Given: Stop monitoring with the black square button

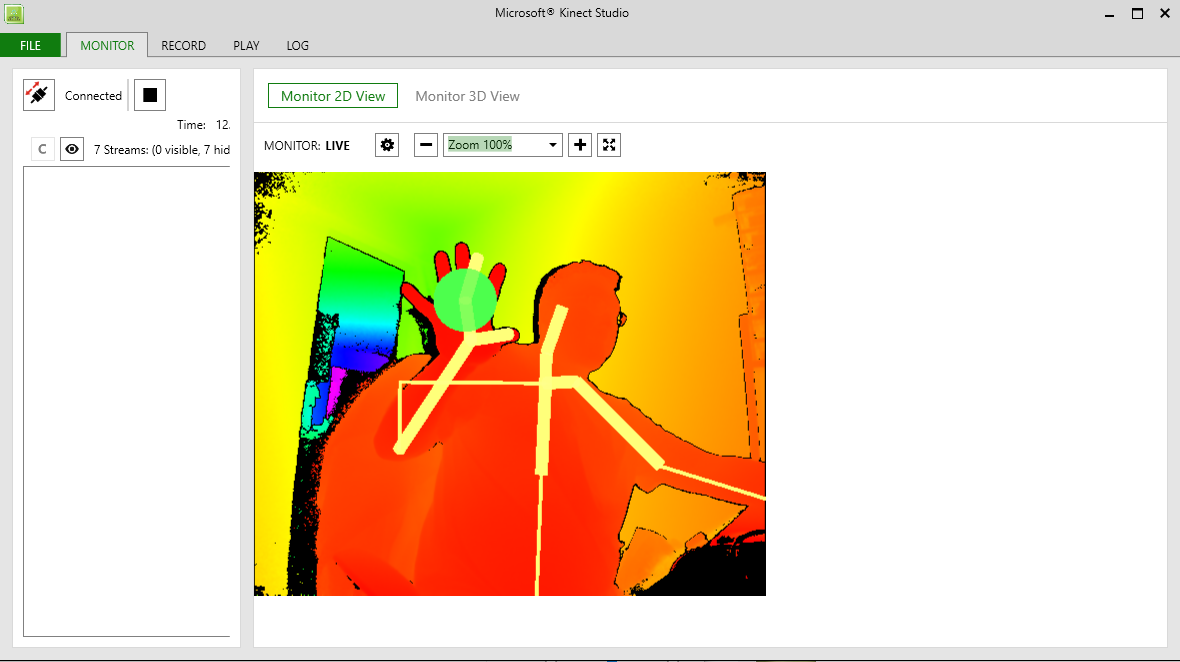Looking at the screenshot, I should [150, 95].
